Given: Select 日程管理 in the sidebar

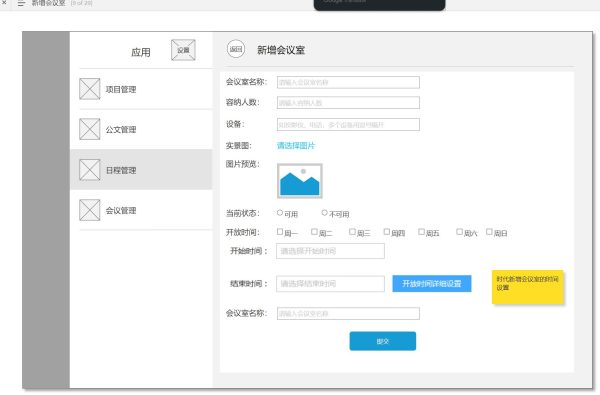Looking at the screenshot, I should (x=141, y=170).
